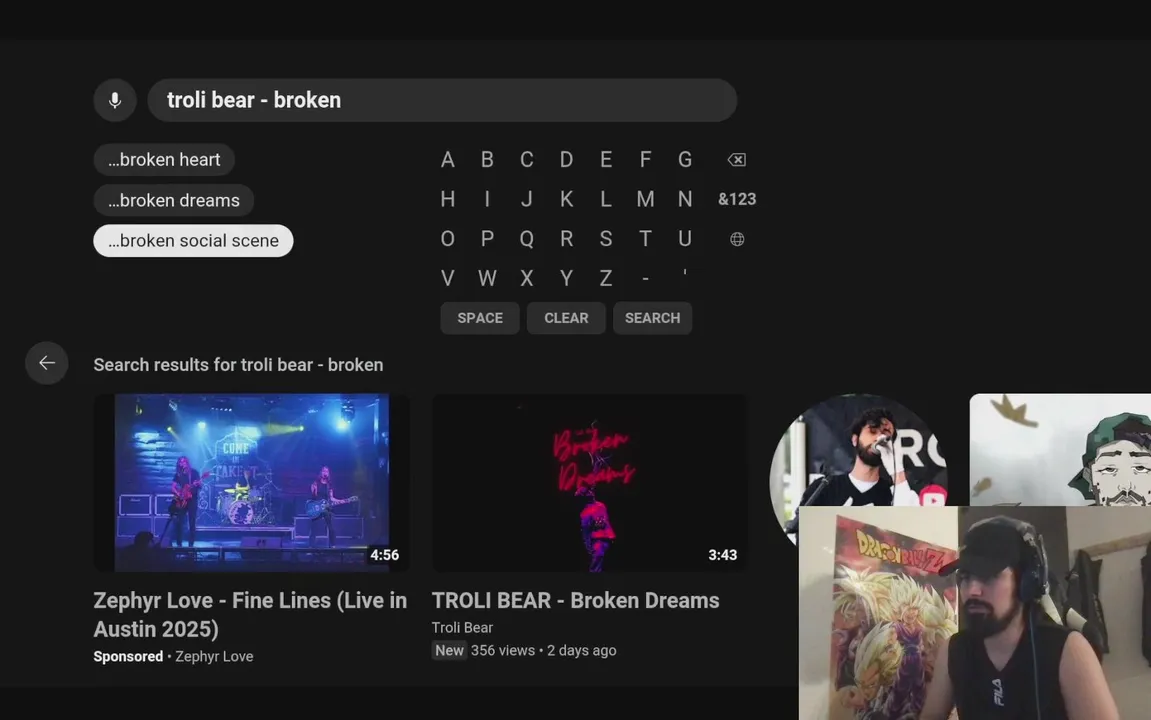Tap letter J on the keyboard

tap(526, 199)
